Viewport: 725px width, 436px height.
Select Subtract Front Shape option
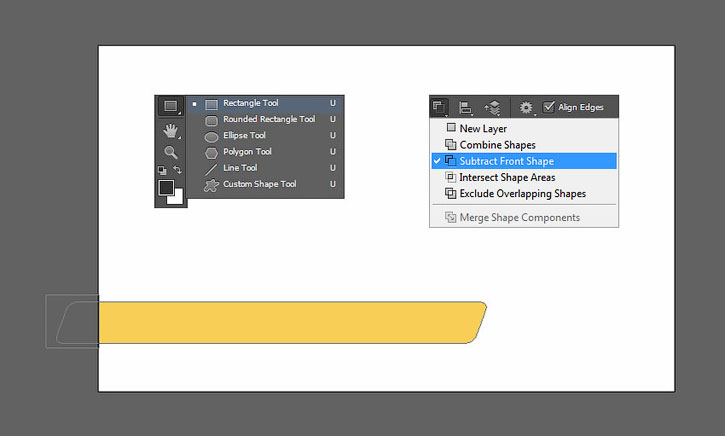tap(524, 161)
